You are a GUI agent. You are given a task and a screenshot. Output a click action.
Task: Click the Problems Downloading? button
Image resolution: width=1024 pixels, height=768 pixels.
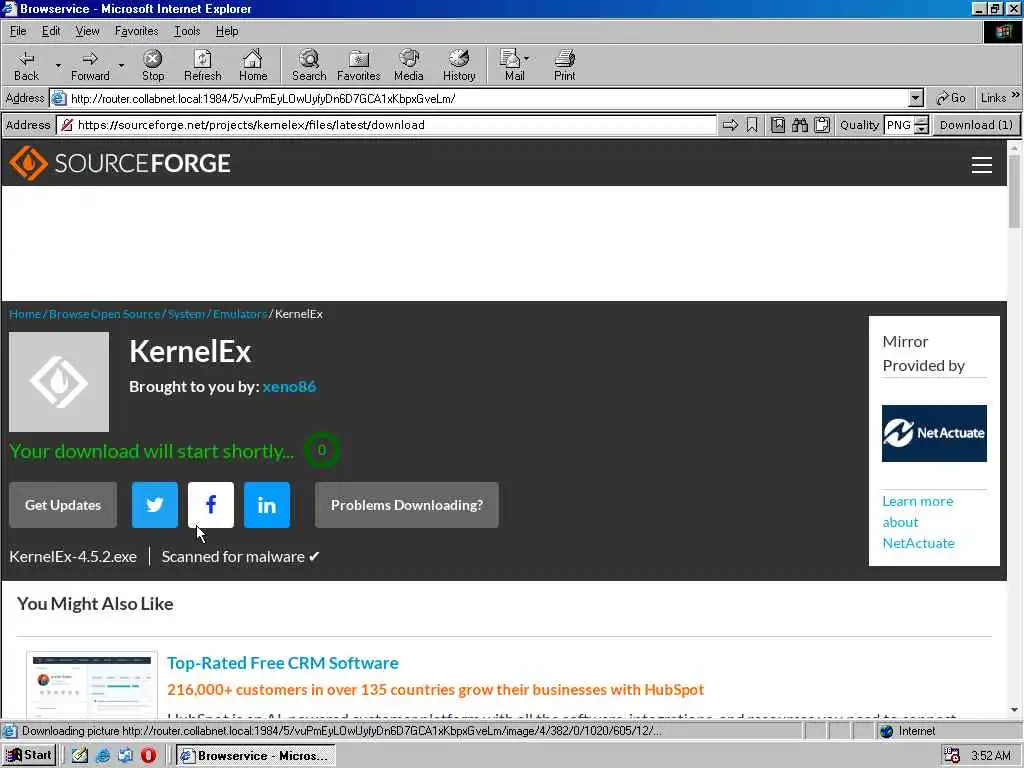[x=407, y=505]
